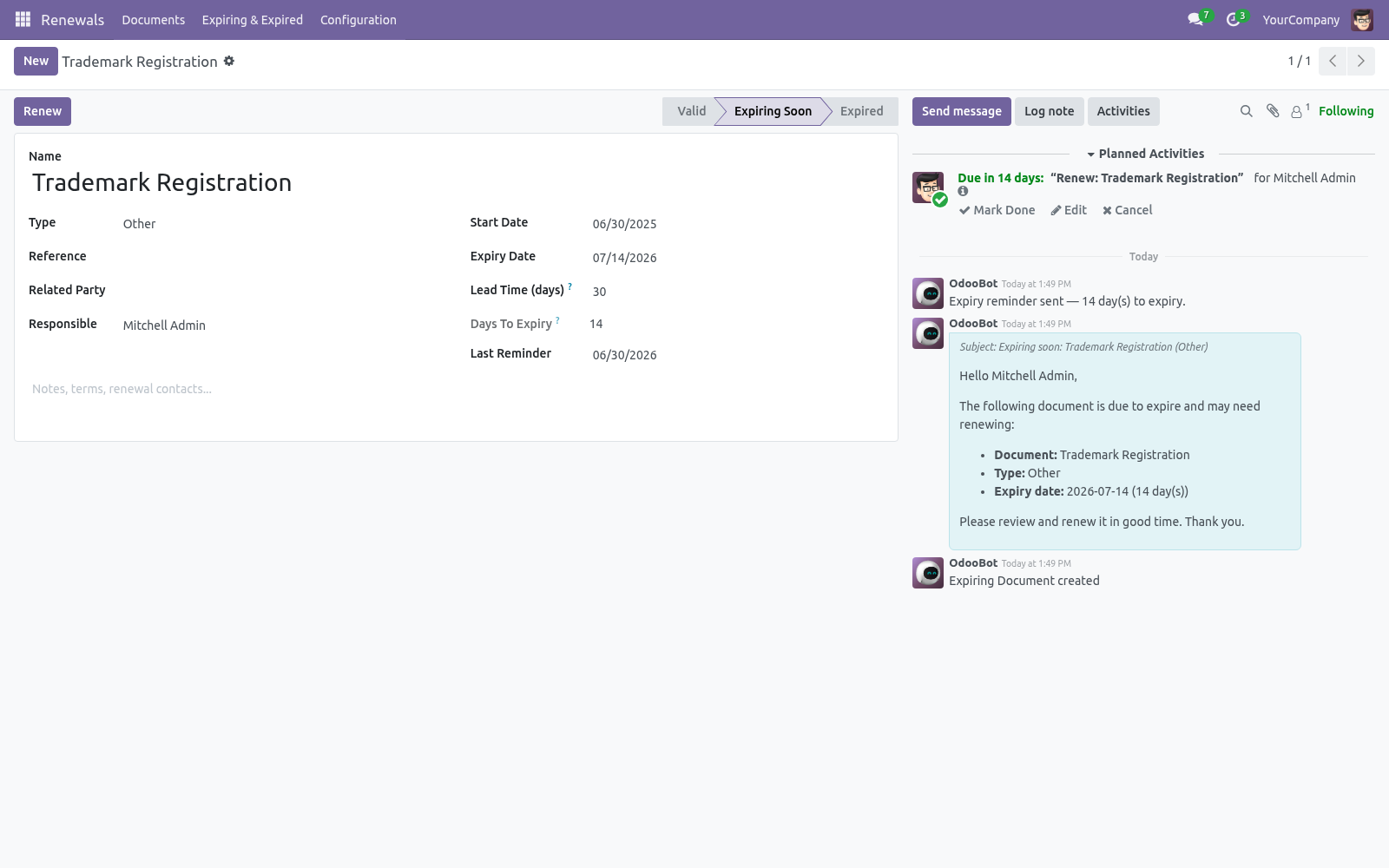Viewport: 1389px width, 868px height.
Task: Open Renewals app root menu
Action: click(73, 20)
